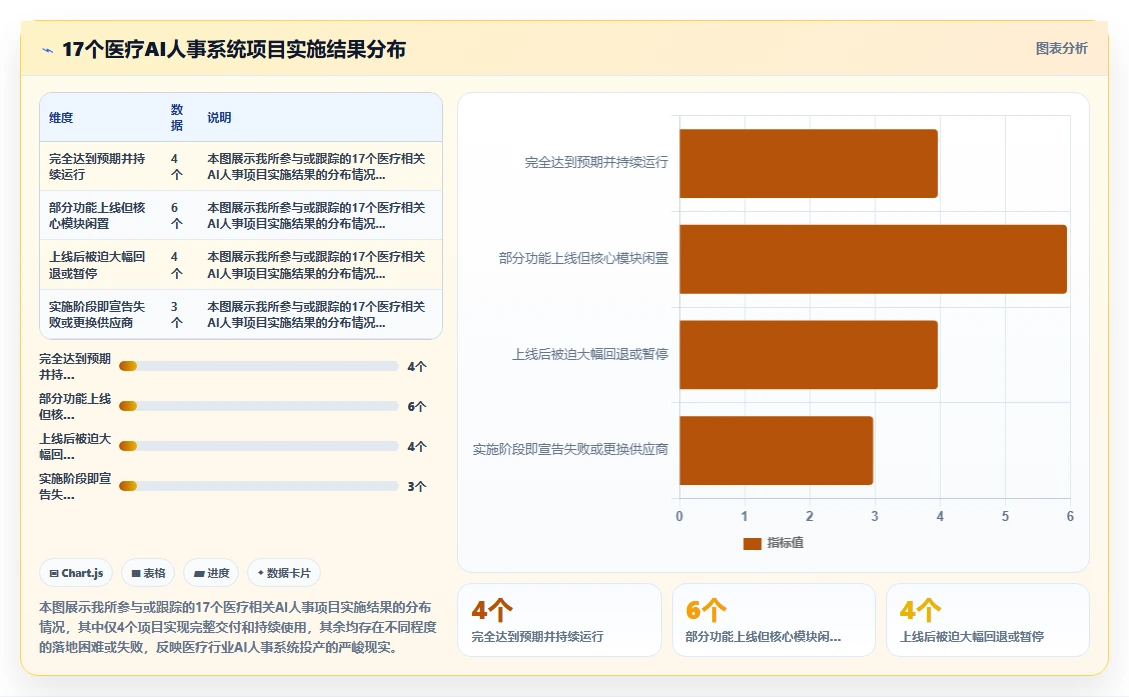Click the x-axis tick value 6
This screenshot has width=1129, height=697.
[x=1070, y=516]
